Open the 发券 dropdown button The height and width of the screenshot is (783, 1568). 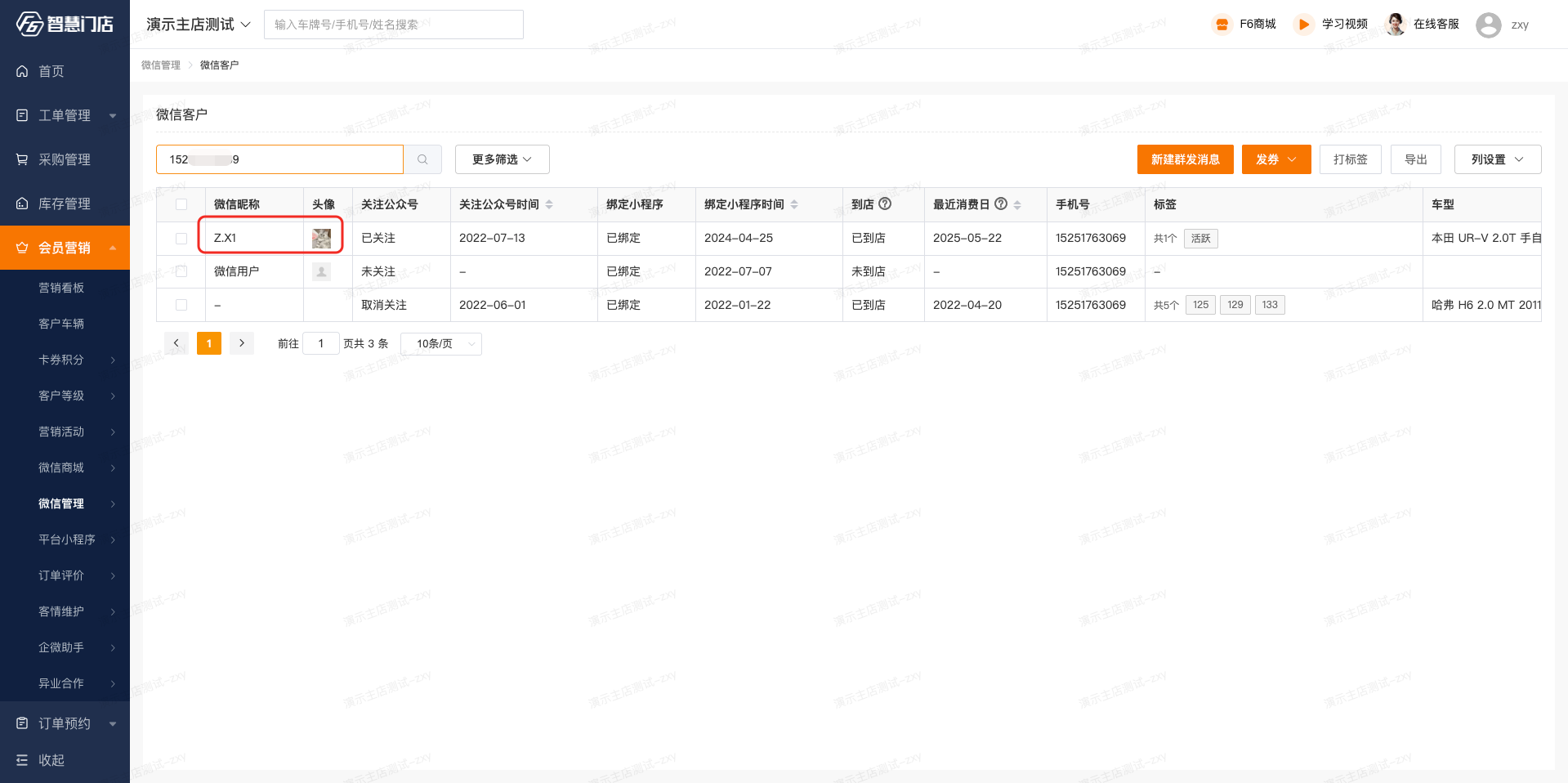(x=1276, y=159)
